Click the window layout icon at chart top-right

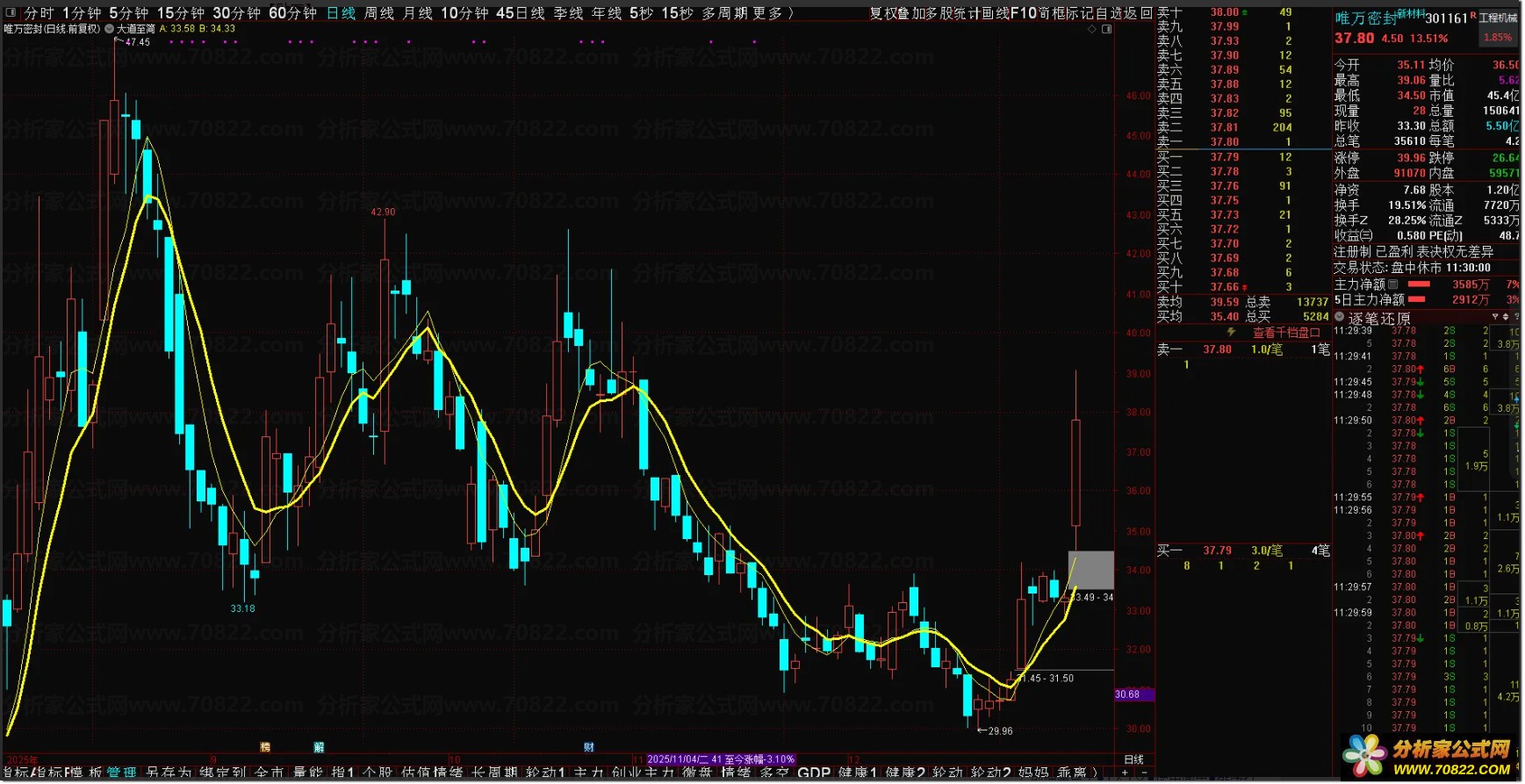coord(1106,29)
